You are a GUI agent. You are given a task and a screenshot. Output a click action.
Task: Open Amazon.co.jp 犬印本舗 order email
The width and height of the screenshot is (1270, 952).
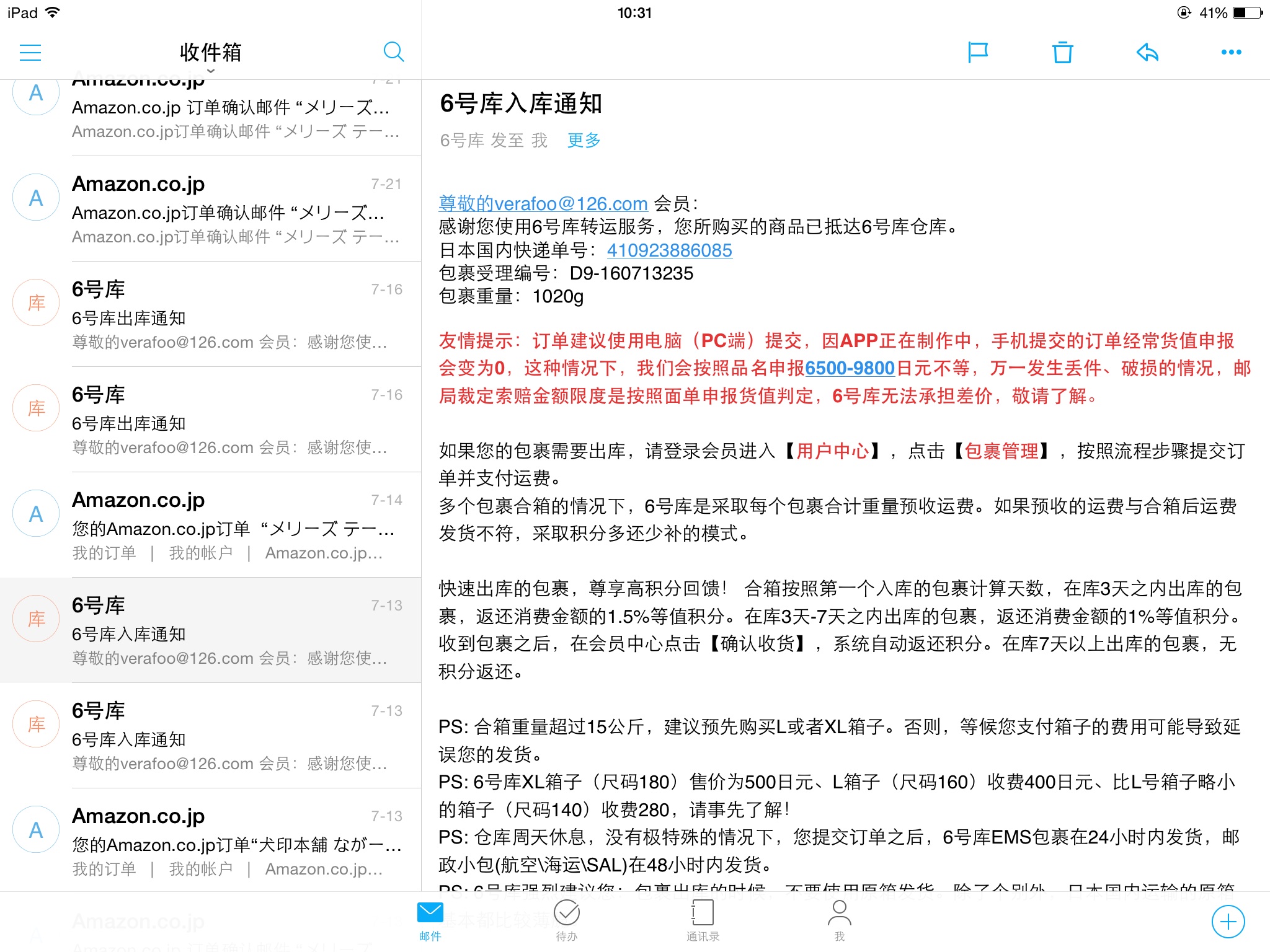point(211,841)
